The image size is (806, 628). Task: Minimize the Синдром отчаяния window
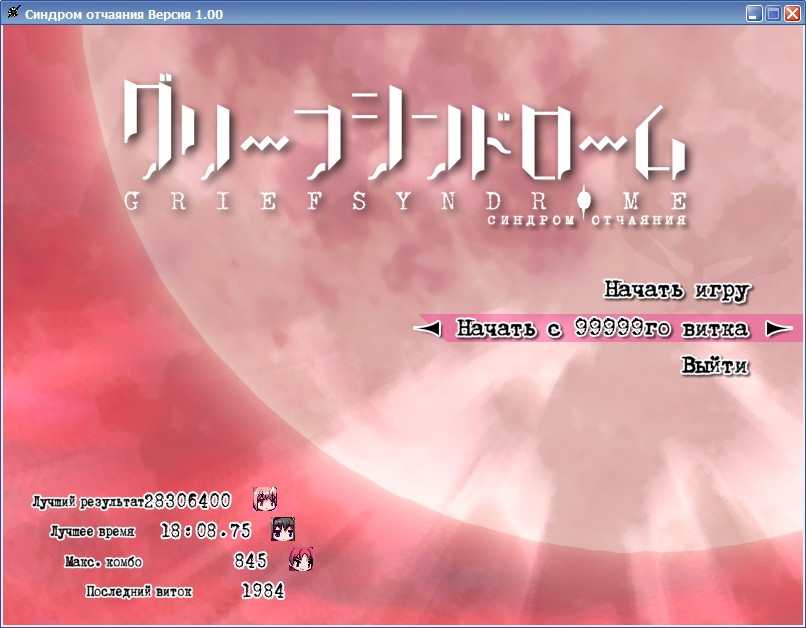pyautogui.click(x=754, y=13)
